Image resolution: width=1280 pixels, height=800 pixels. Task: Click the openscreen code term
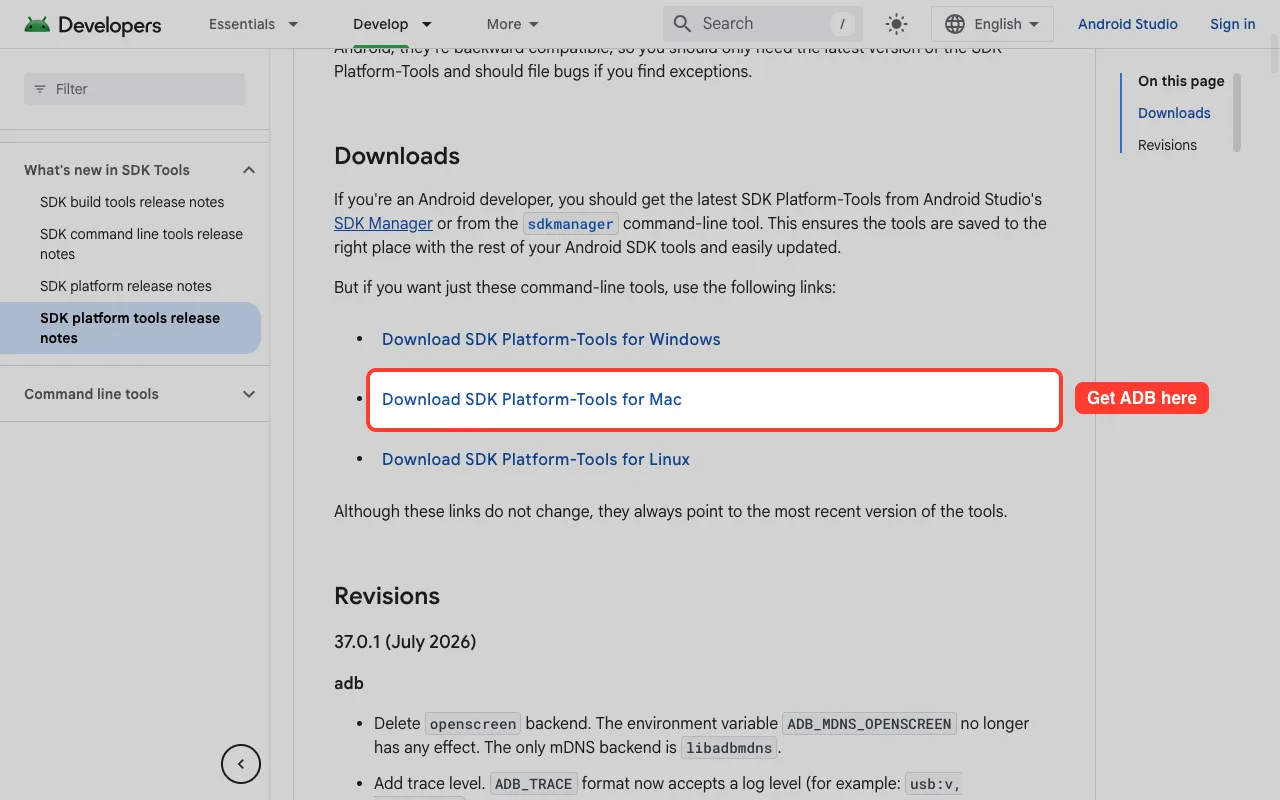[473, 724]
